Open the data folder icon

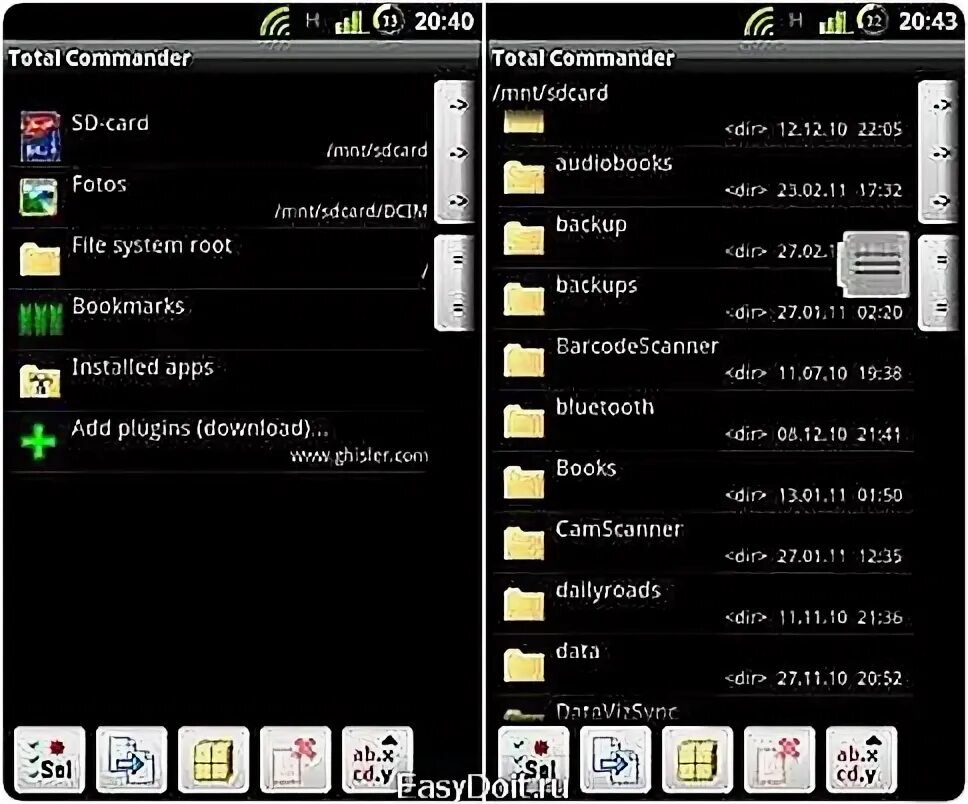[524, 664]
